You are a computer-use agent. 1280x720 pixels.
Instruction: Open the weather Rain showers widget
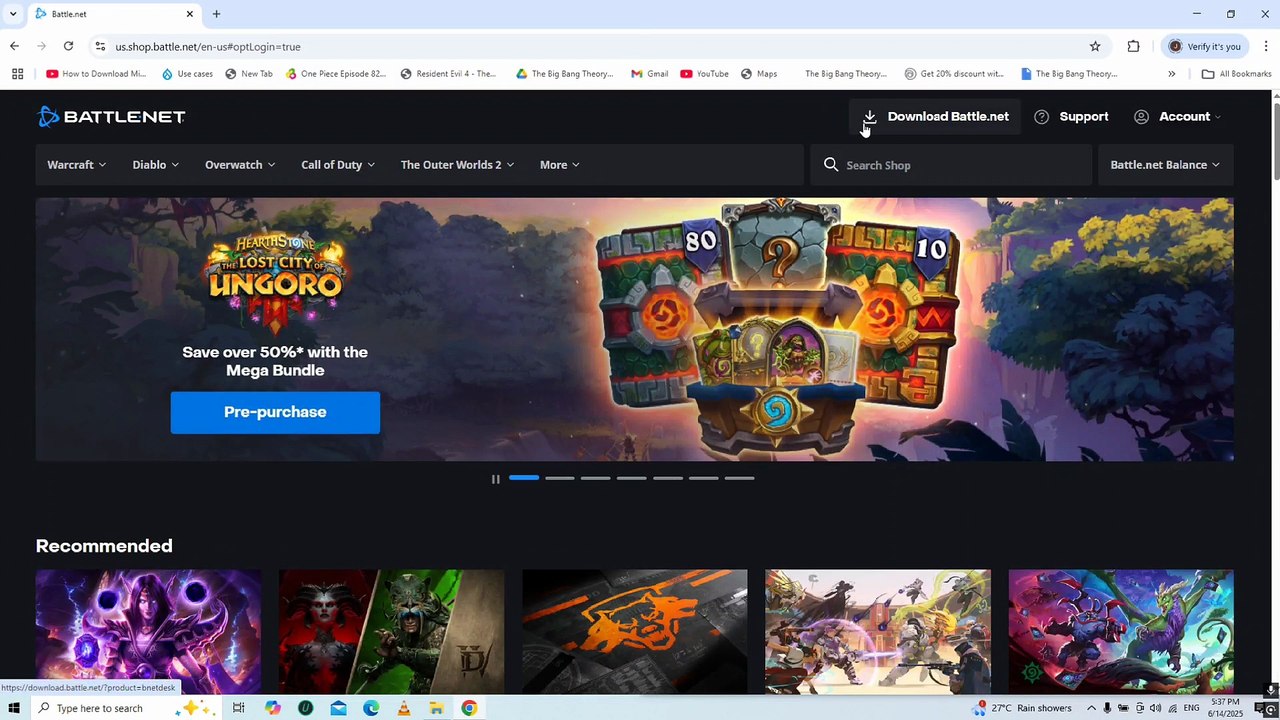coord(1021,708)
